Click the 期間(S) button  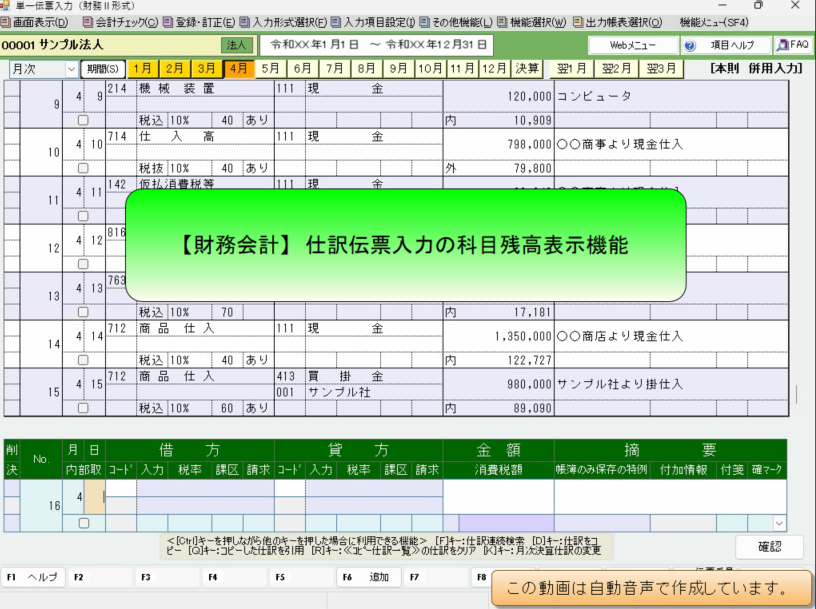coord(103,69)
